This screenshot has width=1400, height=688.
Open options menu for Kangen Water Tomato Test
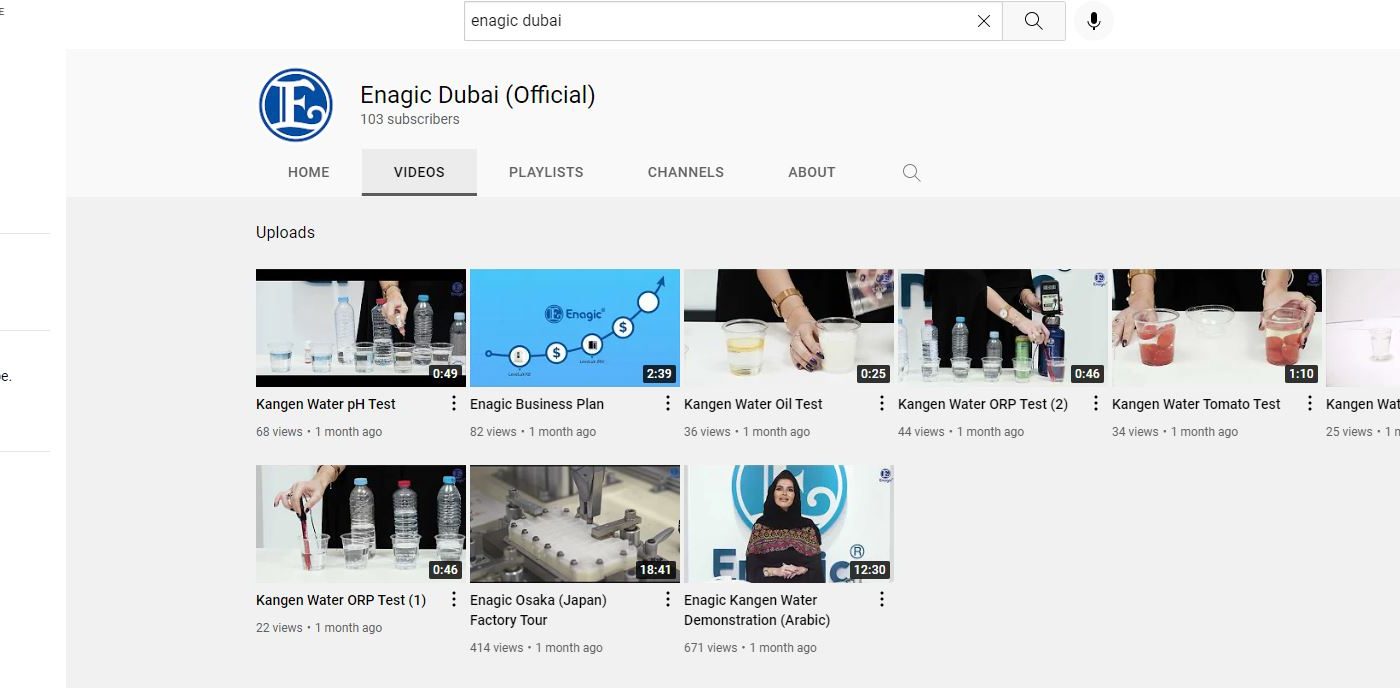[x=1310, y=404]
